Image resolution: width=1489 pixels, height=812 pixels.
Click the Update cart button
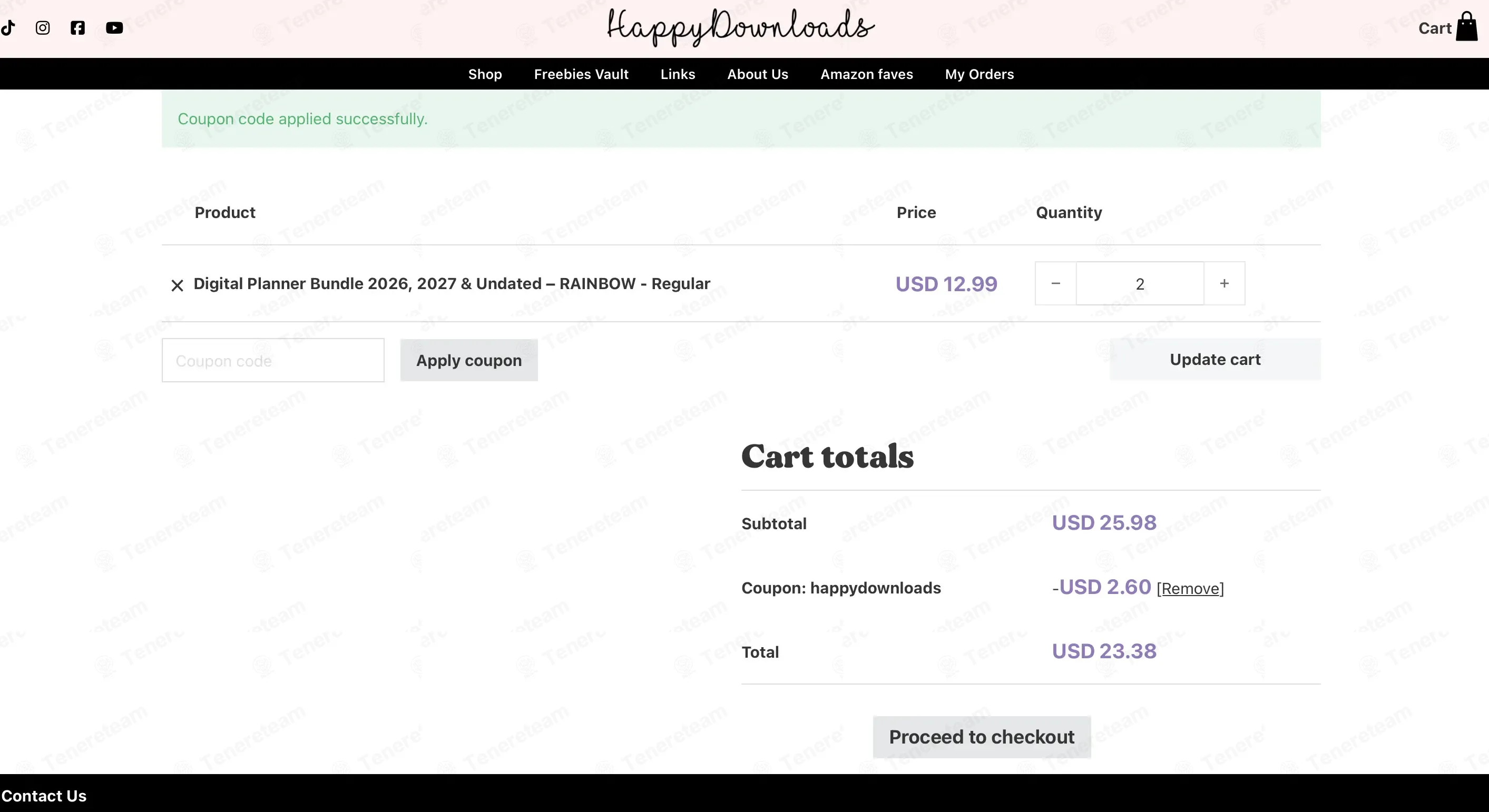click(1215, 359)
